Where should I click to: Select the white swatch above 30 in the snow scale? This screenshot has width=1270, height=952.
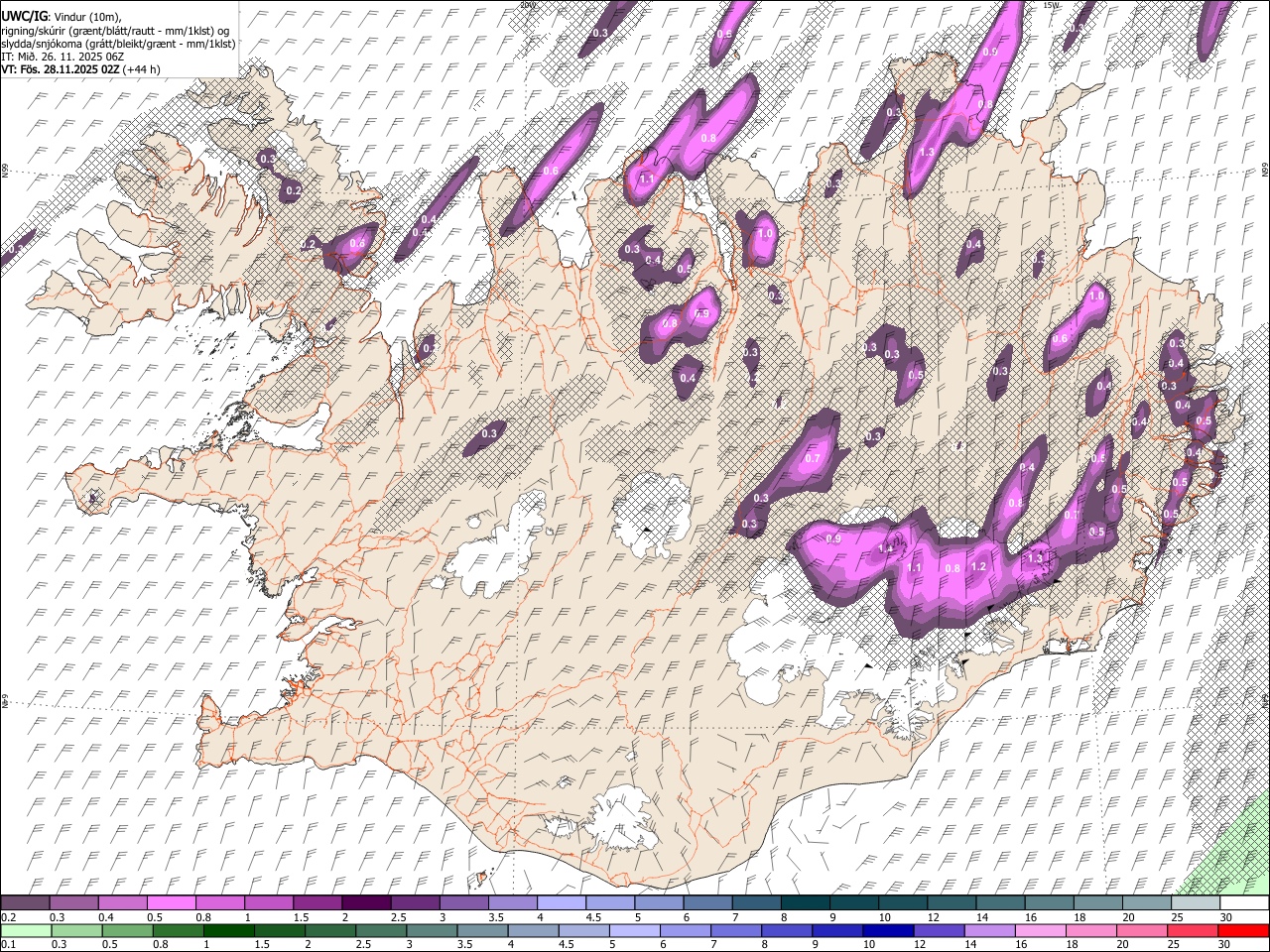coord(1244,902)
